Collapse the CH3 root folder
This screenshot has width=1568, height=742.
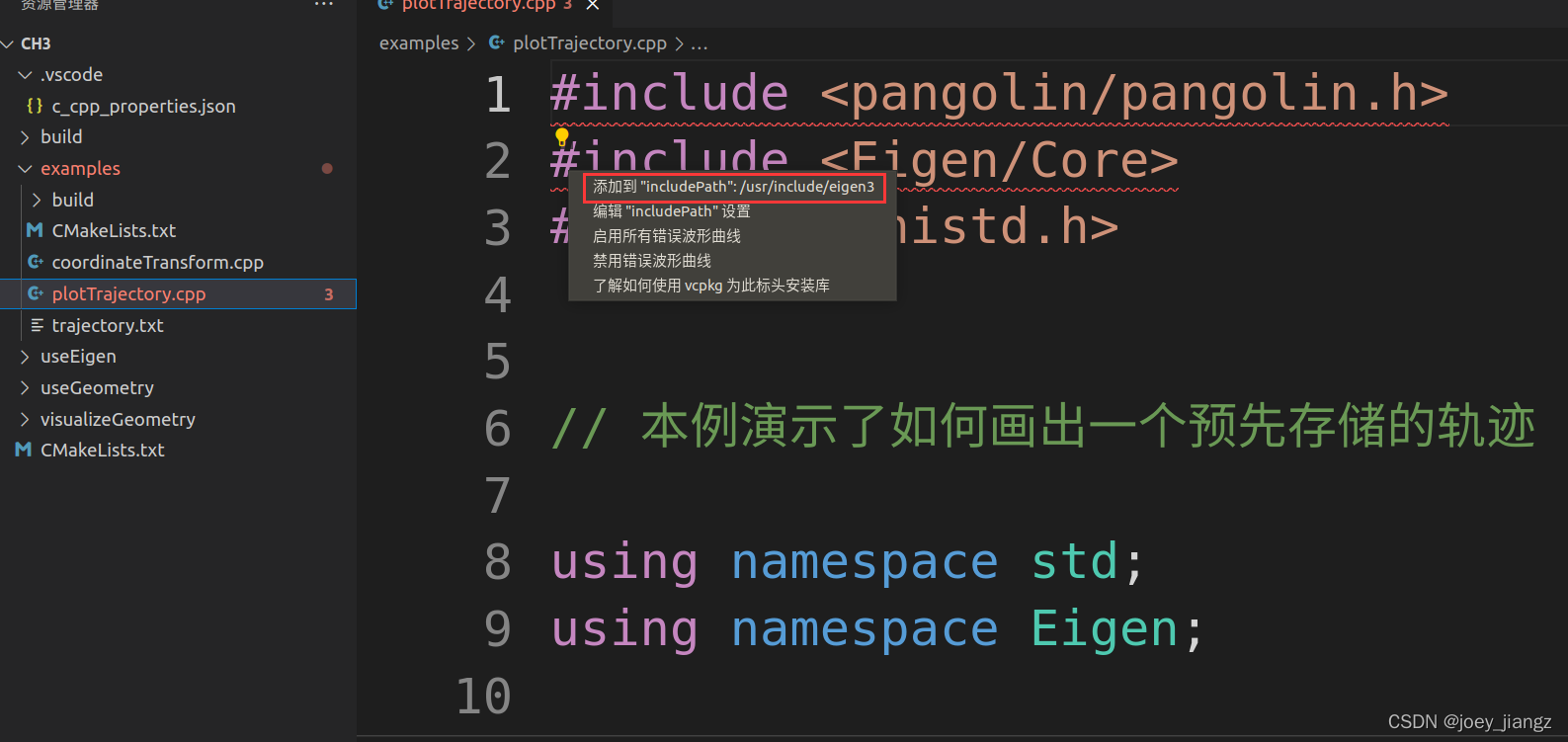[x=8, y=43]
